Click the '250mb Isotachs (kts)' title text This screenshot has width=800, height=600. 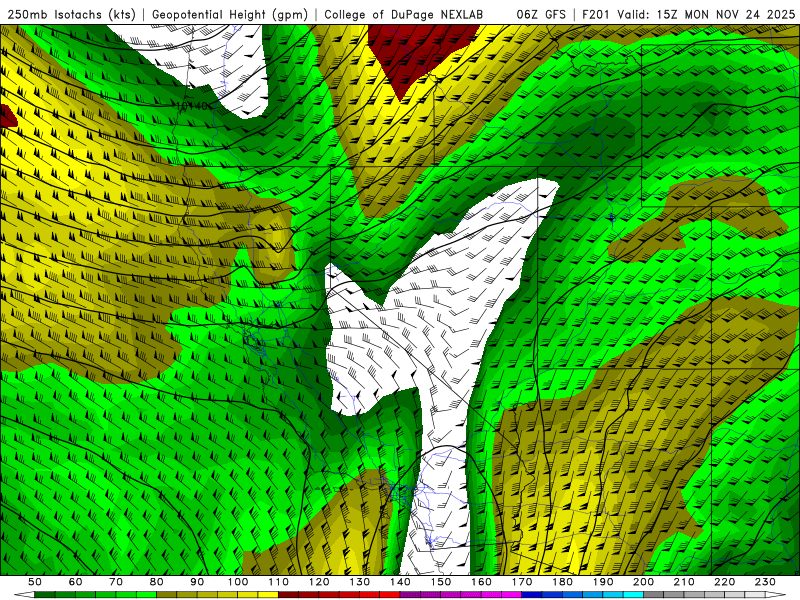tap(71, 14)
